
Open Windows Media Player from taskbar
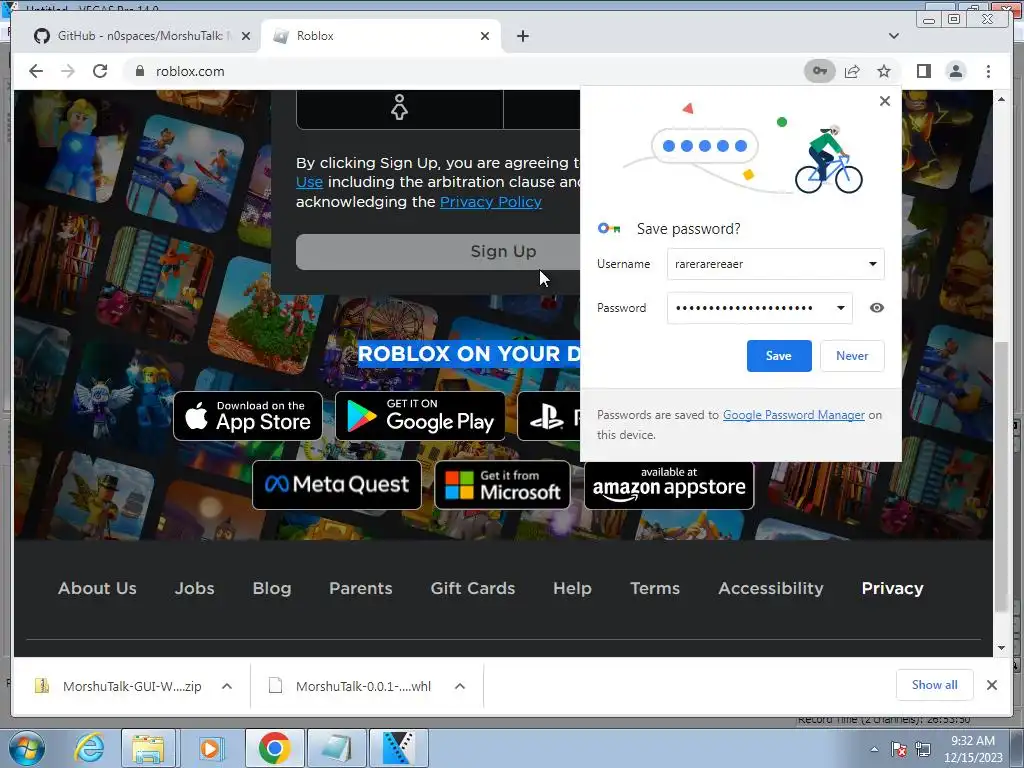pyautogui.click(x=210, y=748)
